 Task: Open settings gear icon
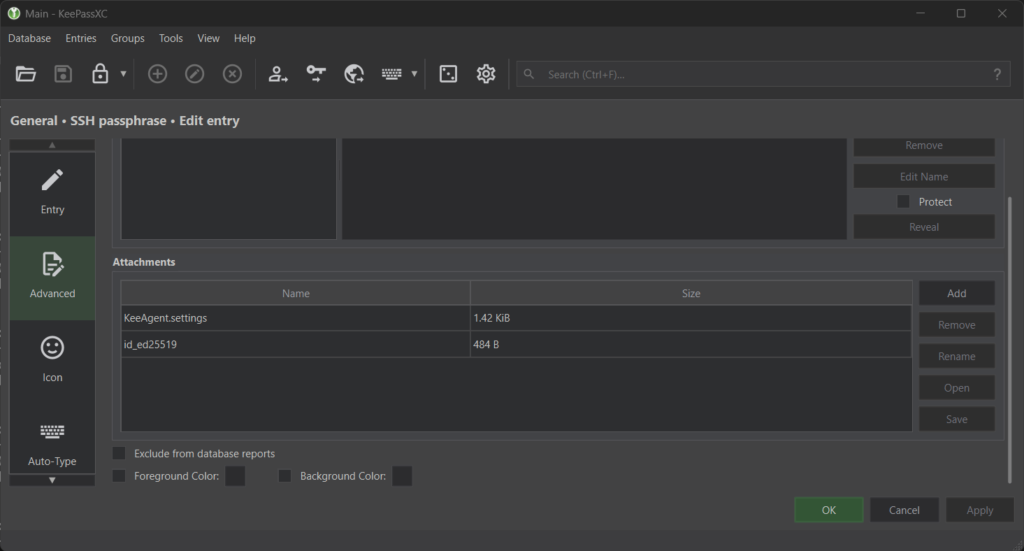486,74
